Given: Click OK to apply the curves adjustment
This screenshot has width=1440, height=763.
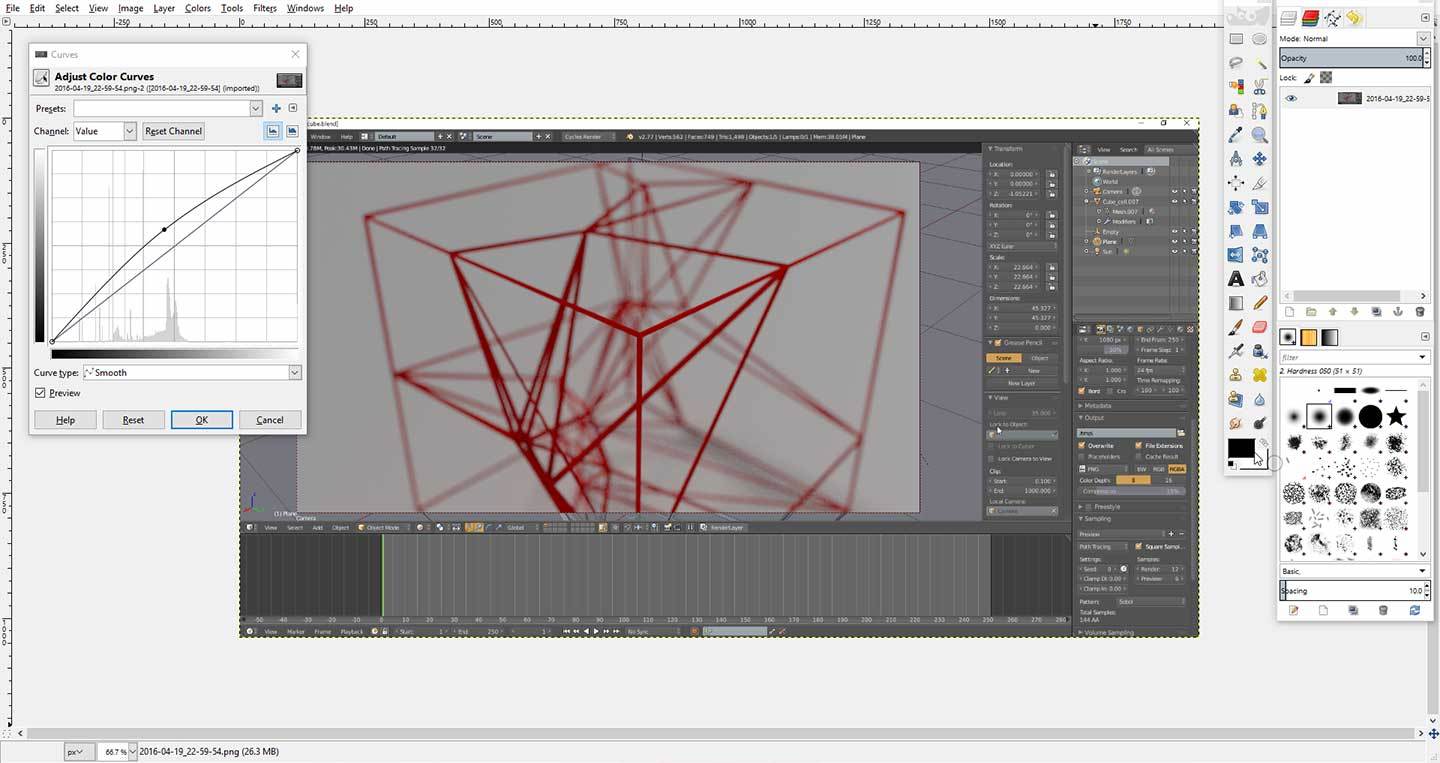Looking at the screenshot, I should (x=202, y=419).
